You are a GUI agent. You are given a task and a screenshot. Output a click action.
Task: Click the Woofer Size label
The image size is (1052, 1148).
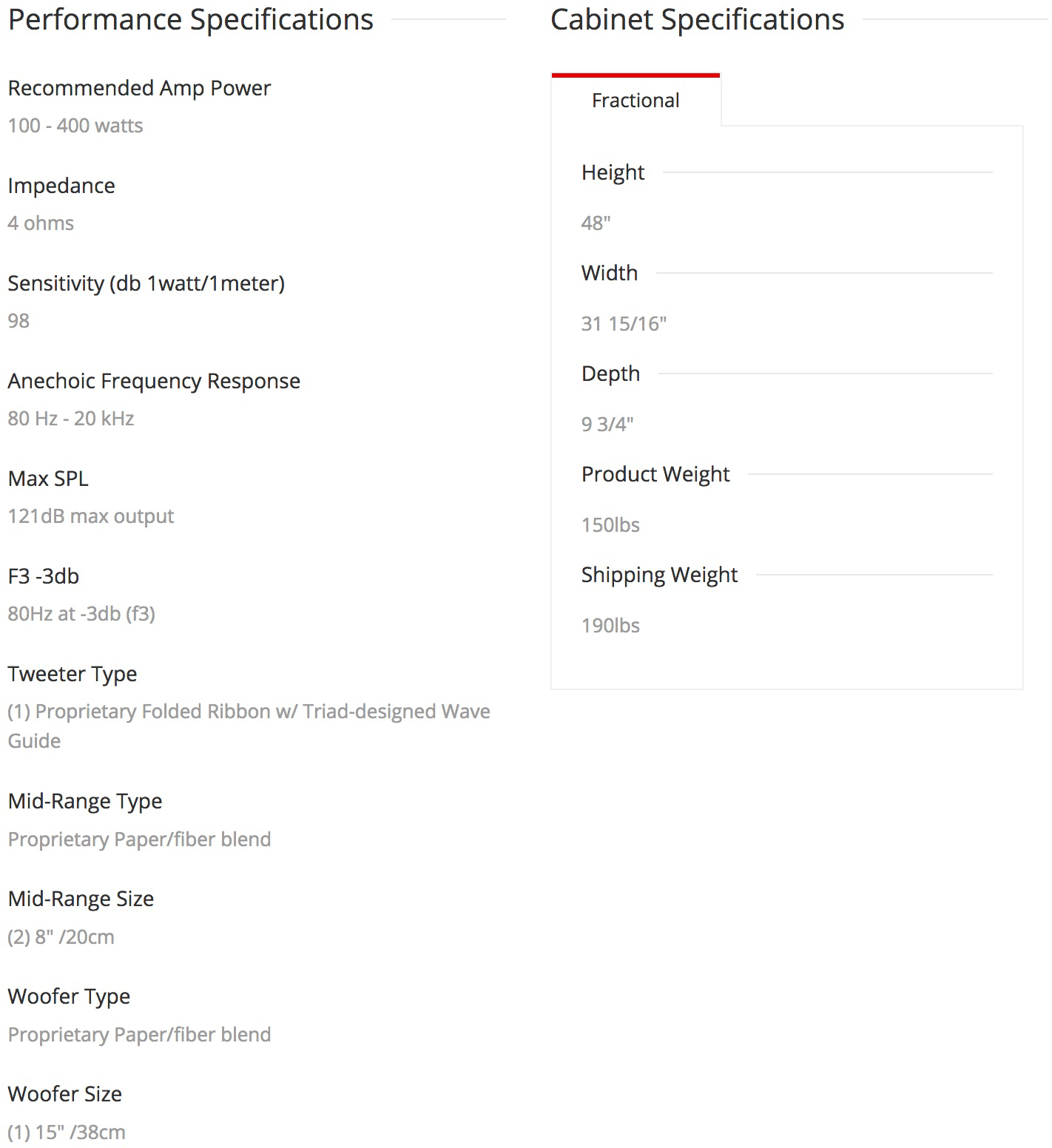point(65,1094)
